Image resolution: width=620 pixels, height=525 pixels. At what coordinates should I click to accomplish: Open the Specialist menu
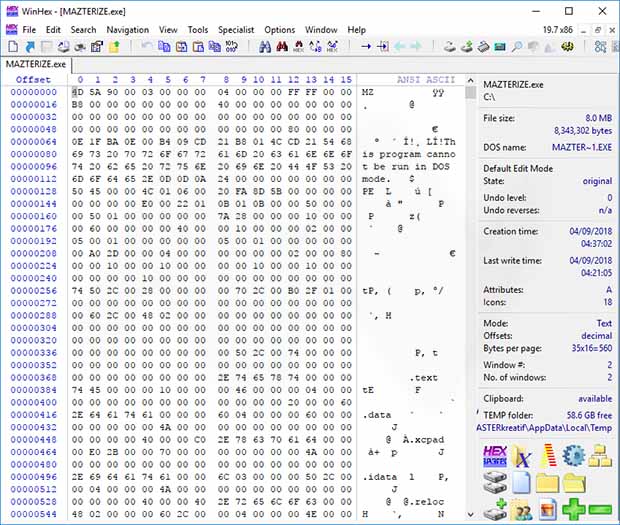click(x=236, y=30)
